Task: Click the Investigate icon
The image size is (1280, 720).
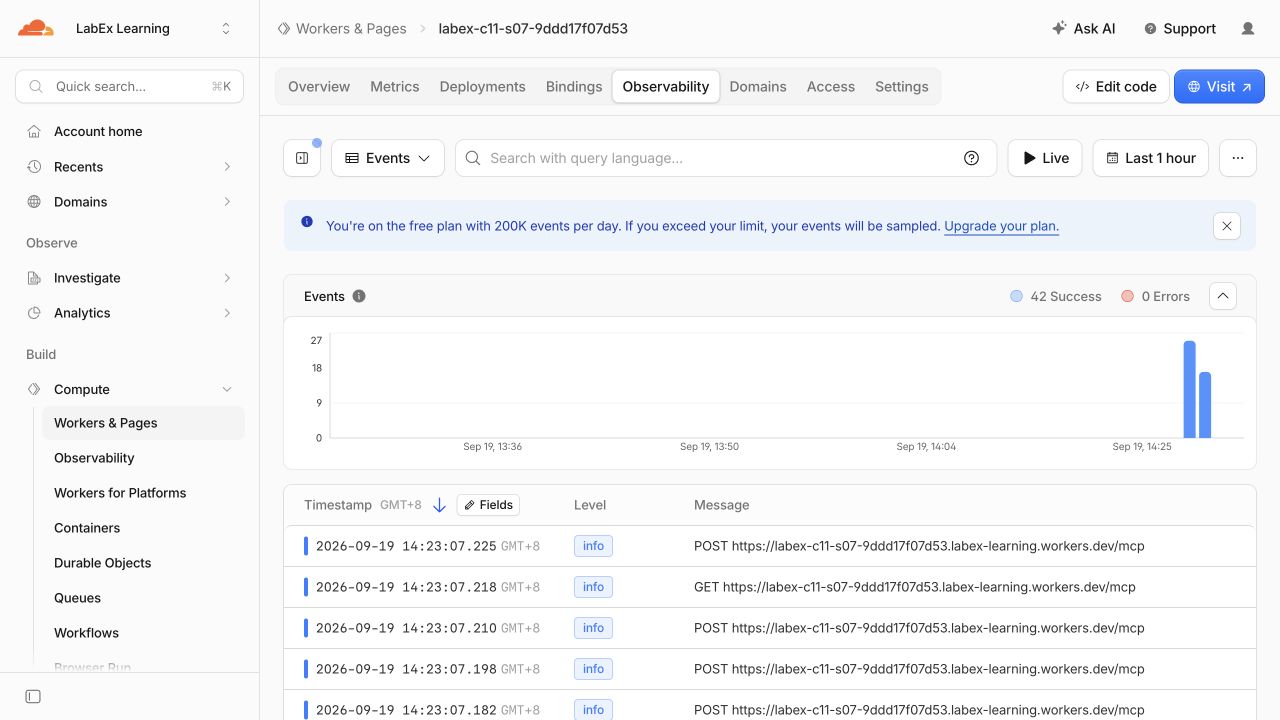Action: (34, 277)
